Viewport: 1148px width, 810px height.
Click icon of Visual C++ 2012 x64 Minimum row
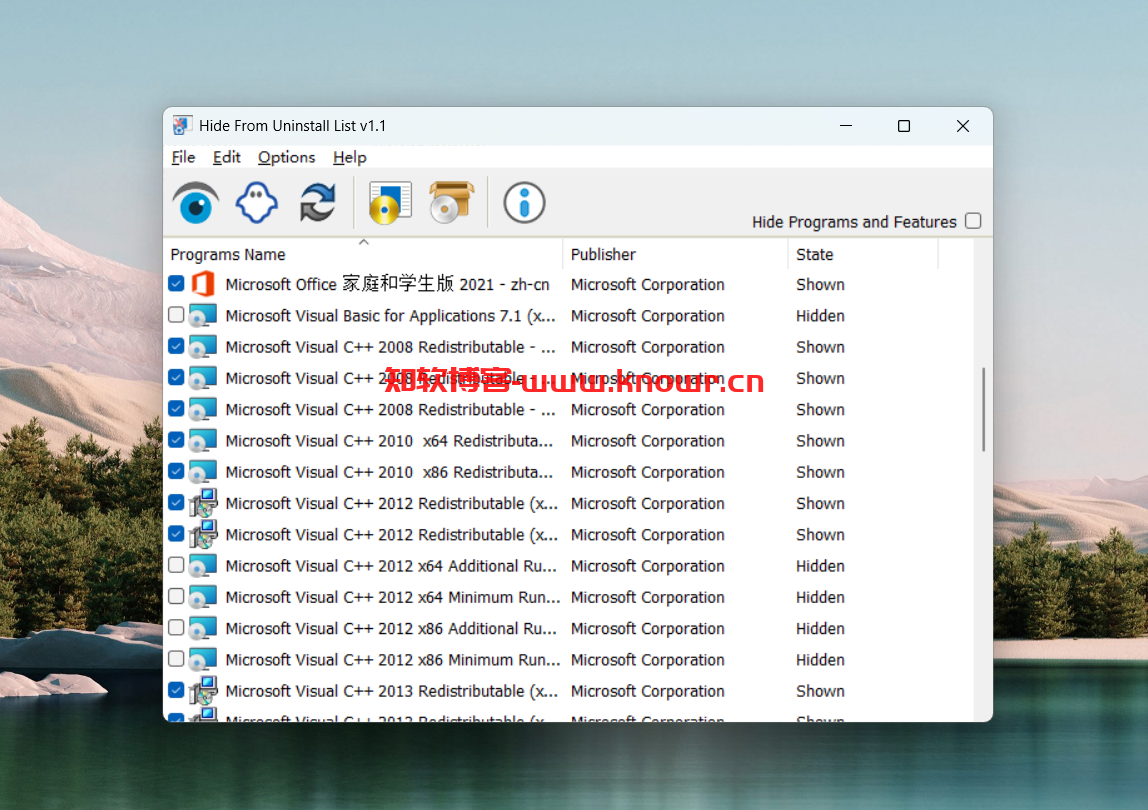click(203, 598)
